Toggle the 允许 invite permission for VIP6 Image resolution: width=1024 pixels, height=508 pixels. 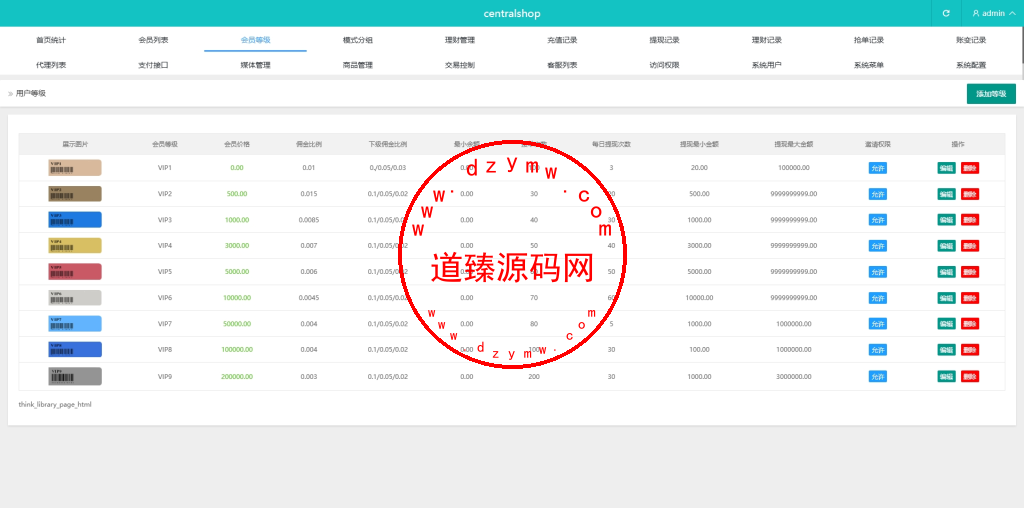pyautogui.click(x=878, y=298)
